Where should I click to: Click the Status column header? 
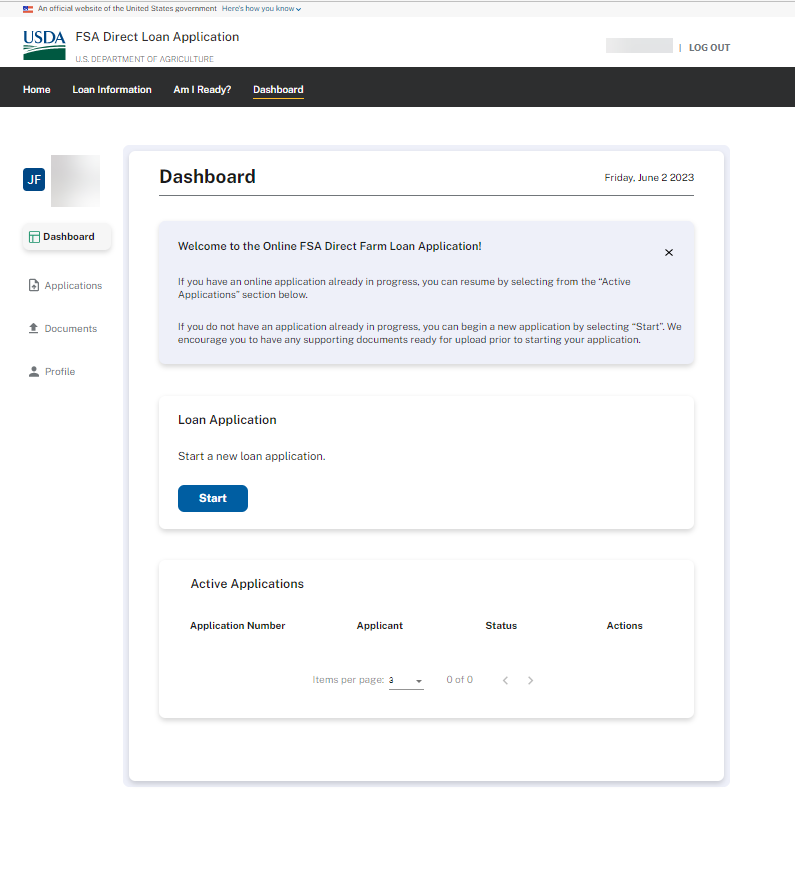(x=501, y=625)
